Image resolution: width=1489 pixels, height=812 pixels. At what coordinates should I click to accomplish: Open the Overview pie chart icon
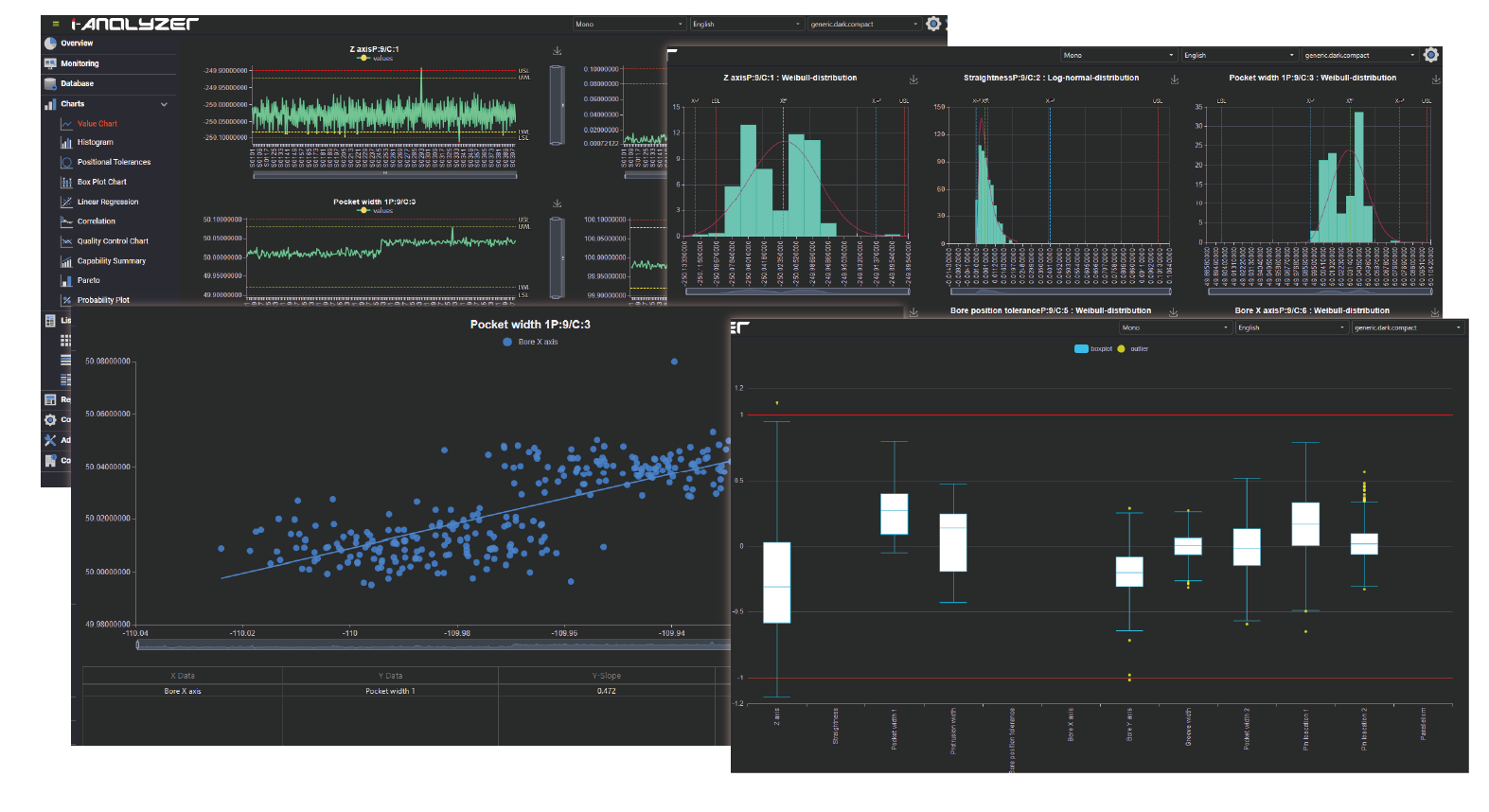(50, 44)
